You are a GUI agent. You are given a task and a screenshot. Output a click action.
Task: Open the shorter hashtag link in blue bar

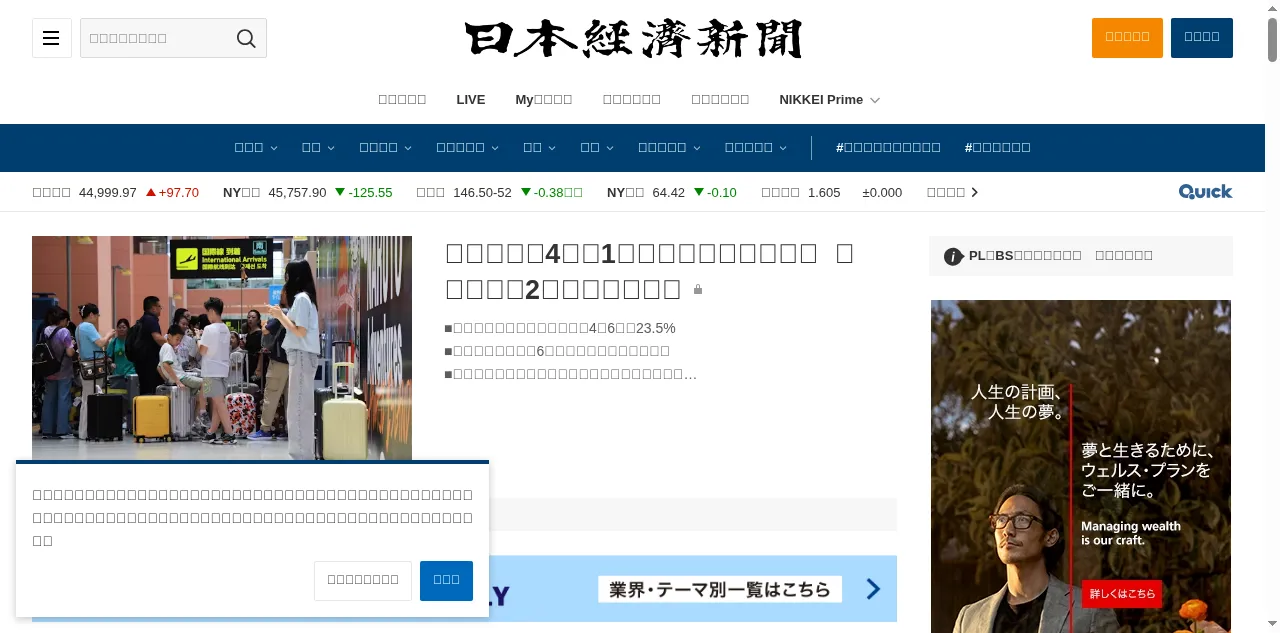(997, 147)
